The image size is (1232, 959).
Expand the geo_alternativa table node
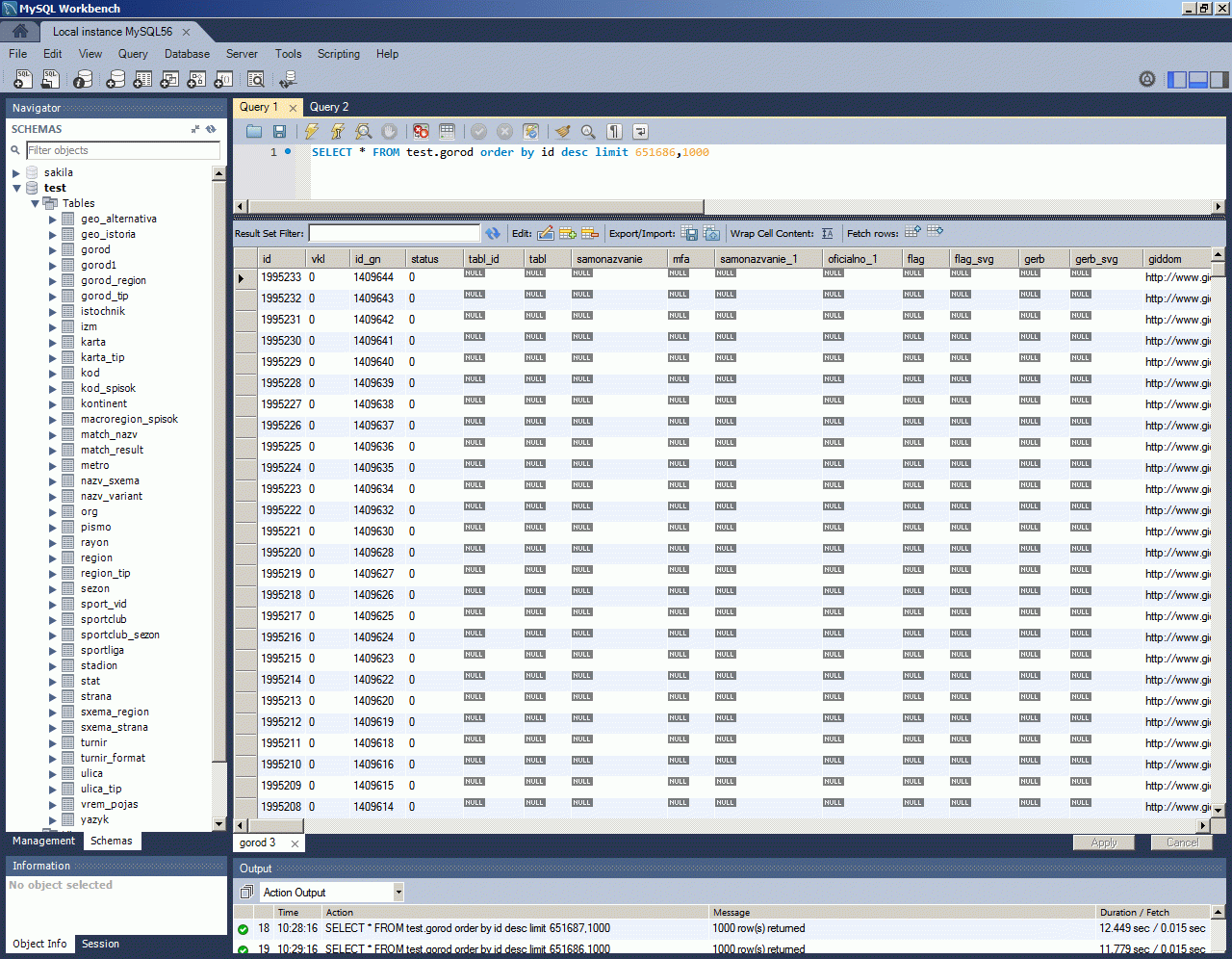point(53,220)
